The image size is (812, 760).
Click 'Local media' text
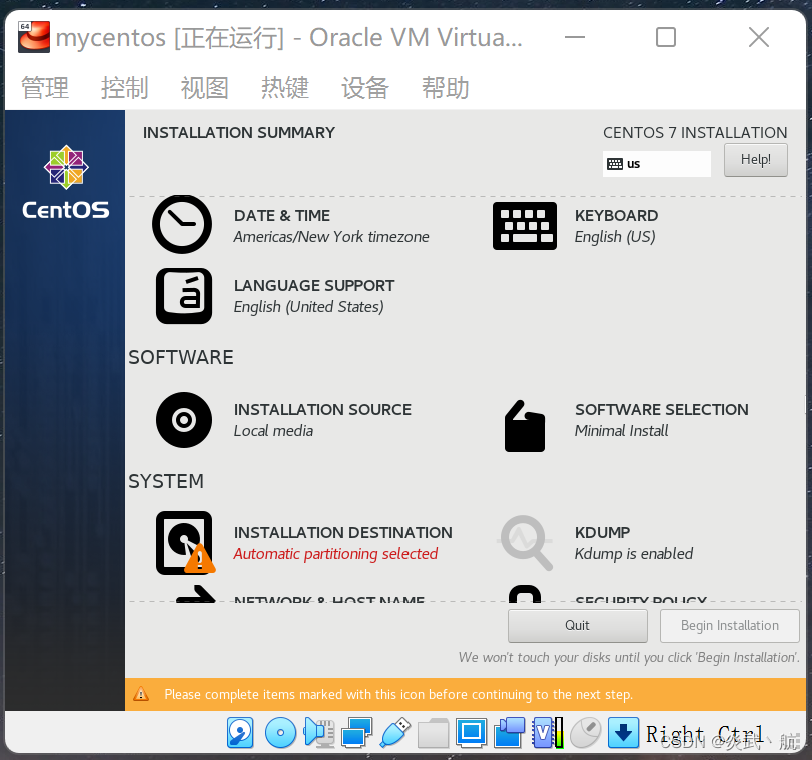273,431
